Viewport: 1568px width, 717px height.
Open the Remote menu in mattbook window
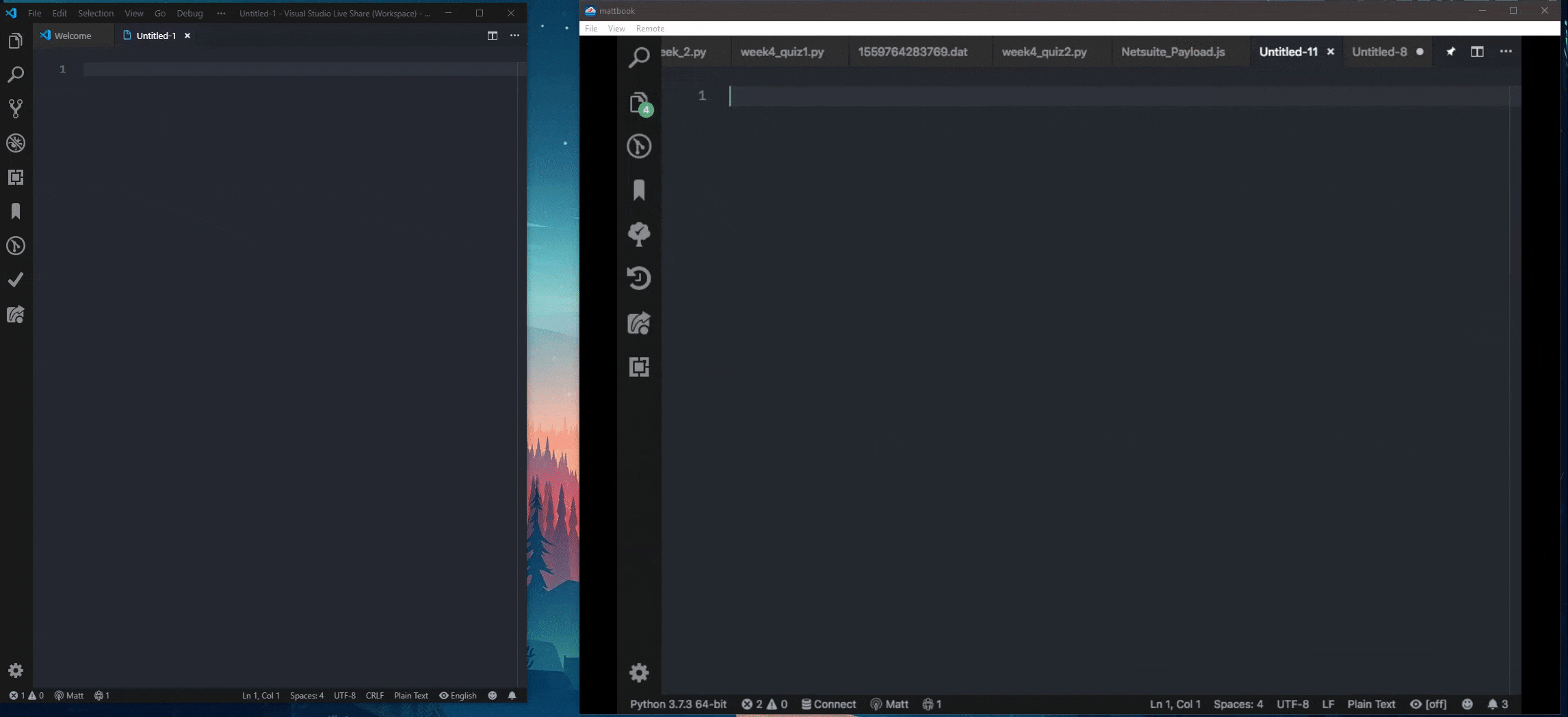pos(650,28)
